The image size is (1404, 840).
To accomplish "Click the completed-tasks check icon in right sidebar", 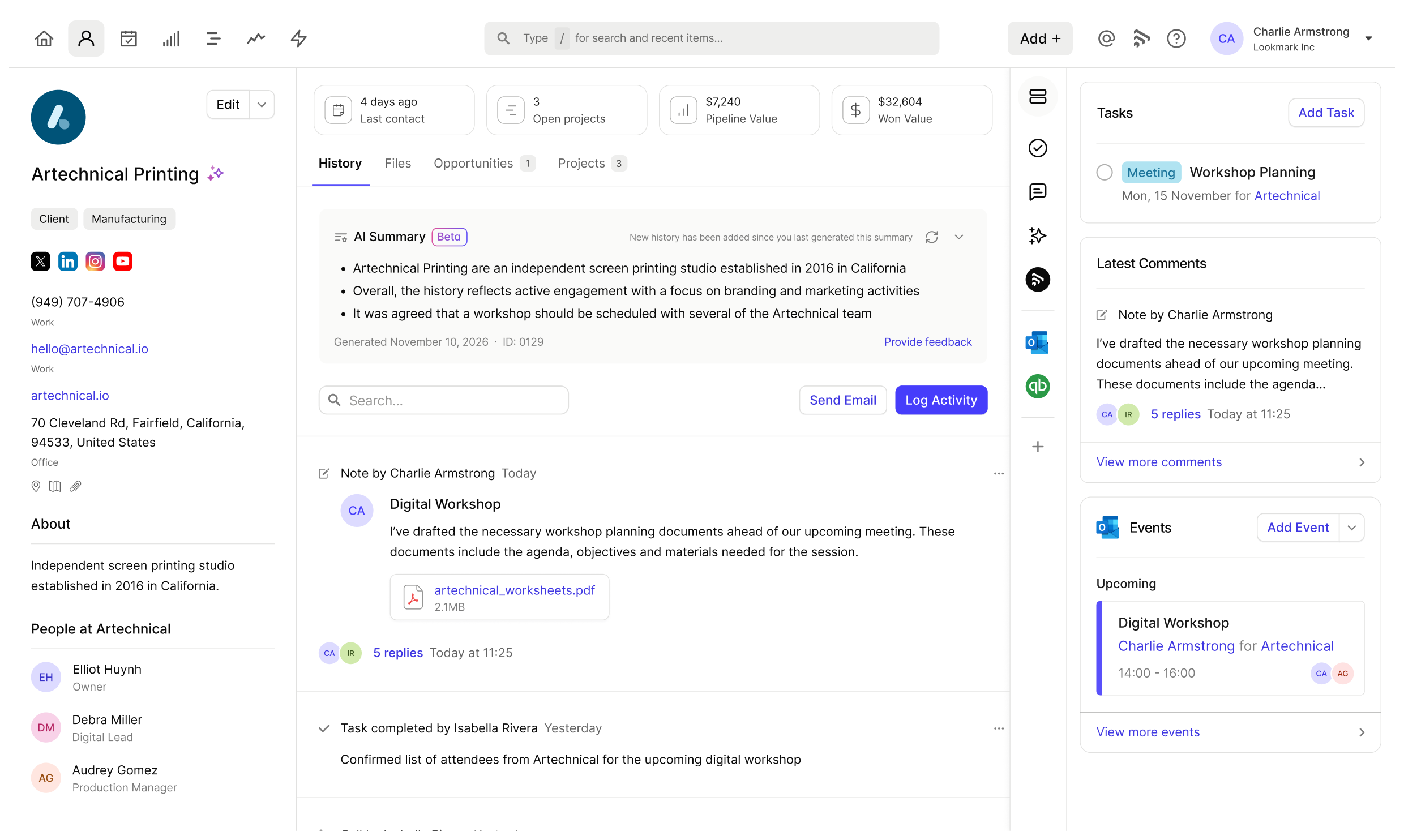I will [x=1038, y=148].
